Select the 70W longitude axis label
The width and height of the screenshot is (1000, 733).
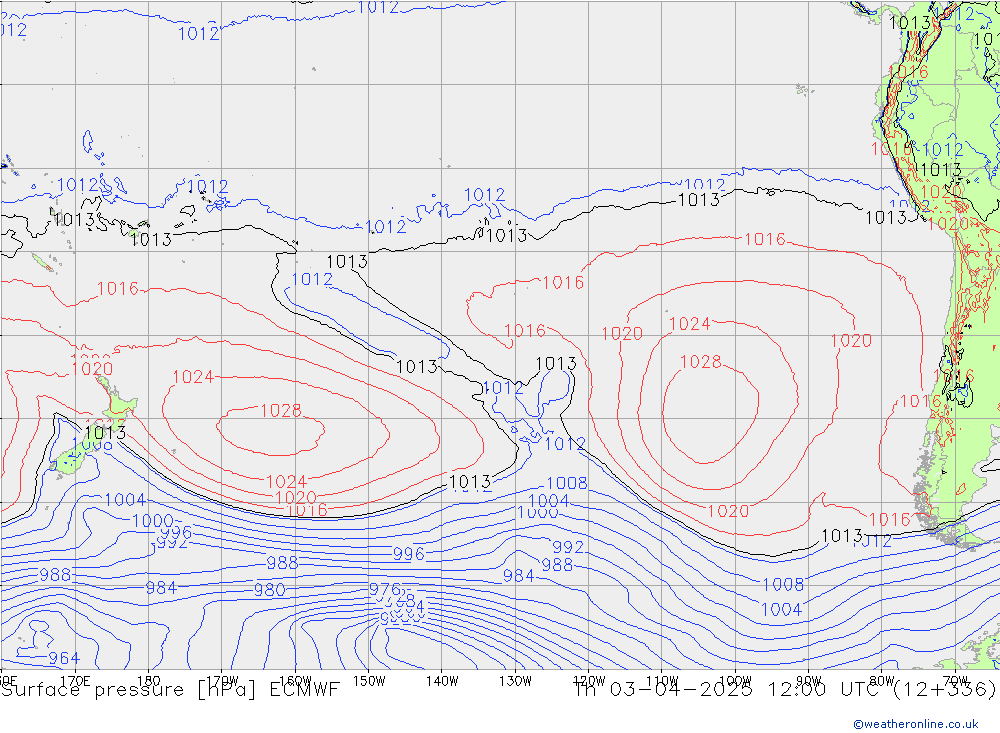click(x=955, y=681)
